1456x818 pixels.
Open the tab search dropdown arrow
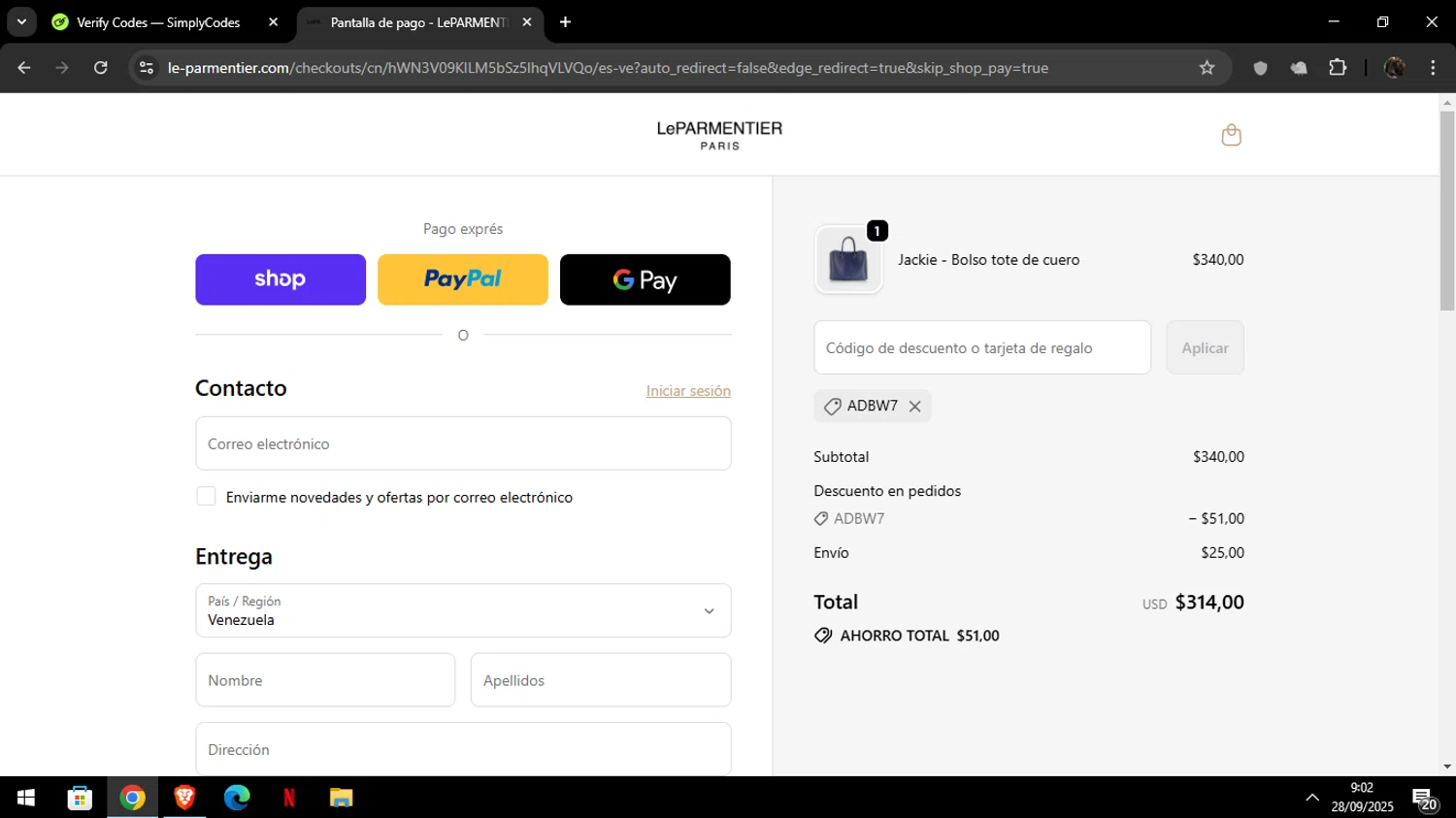tap(21, 22)
